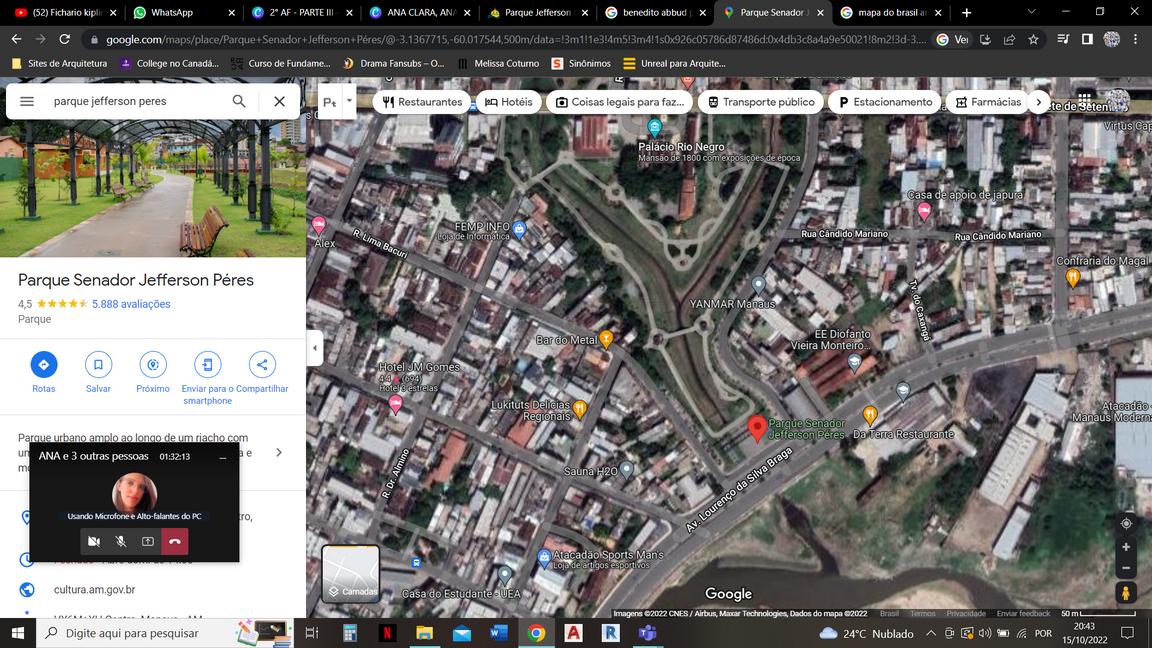Toggle microphone mute in call window
Screen dimensions: 1152x648
121,541
